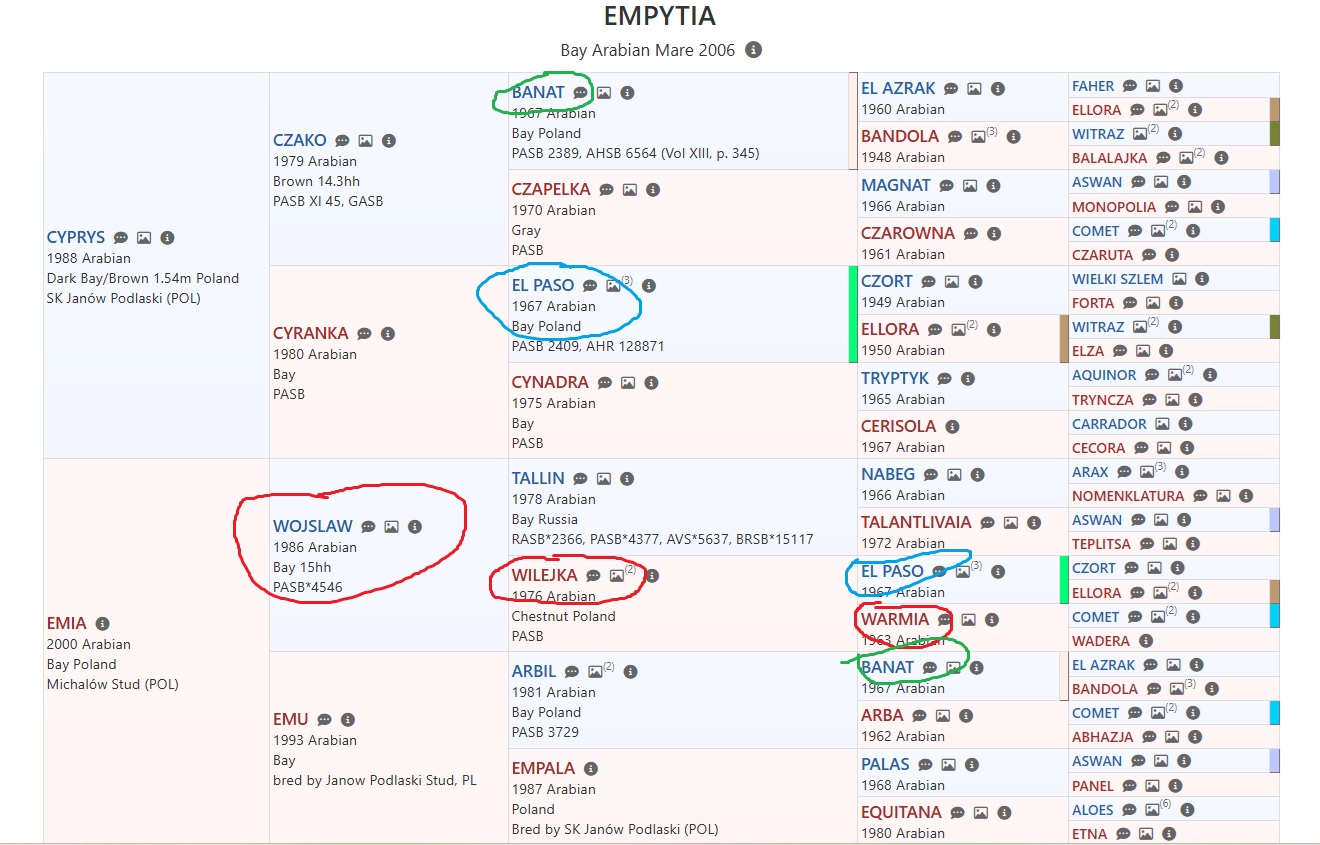Open the TALANTLIVAIA pedigree link
This screenshot has height=845, width=1320.
915,522
